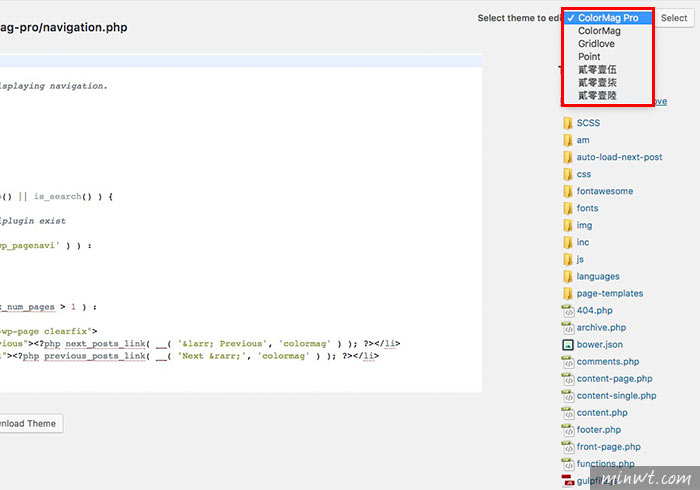Open js folder link
Image resolution: width=700 pixels, height=490 pixels.
(580, 259)
